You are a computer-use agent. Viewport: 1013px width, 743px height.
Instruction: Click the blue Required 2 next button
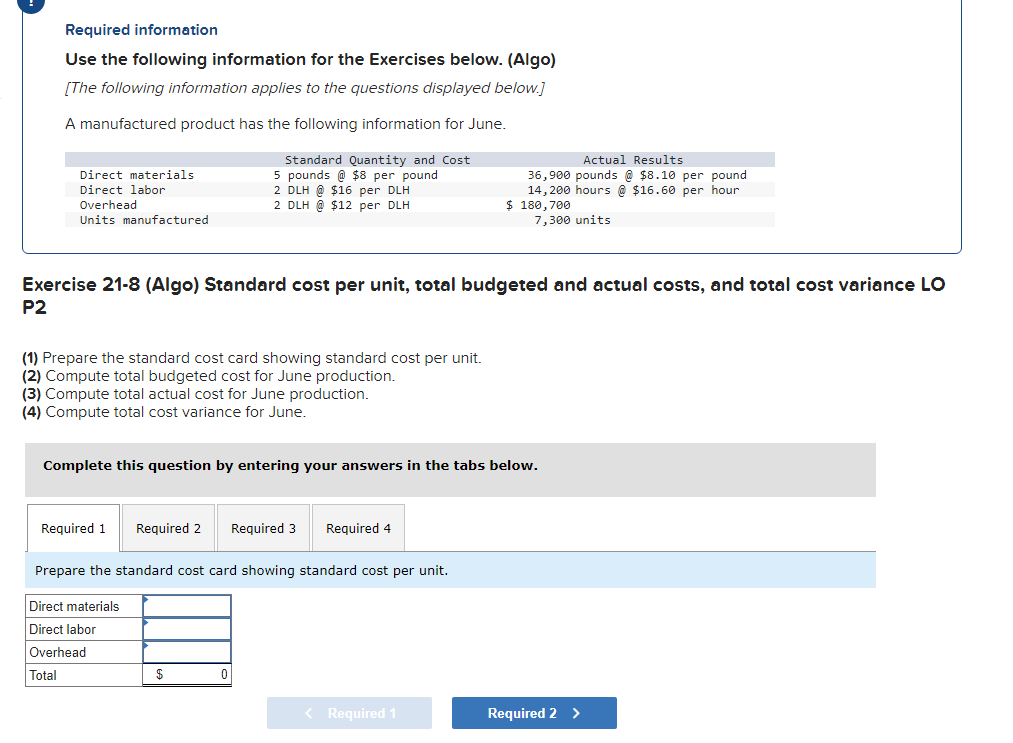click(534, 713)
